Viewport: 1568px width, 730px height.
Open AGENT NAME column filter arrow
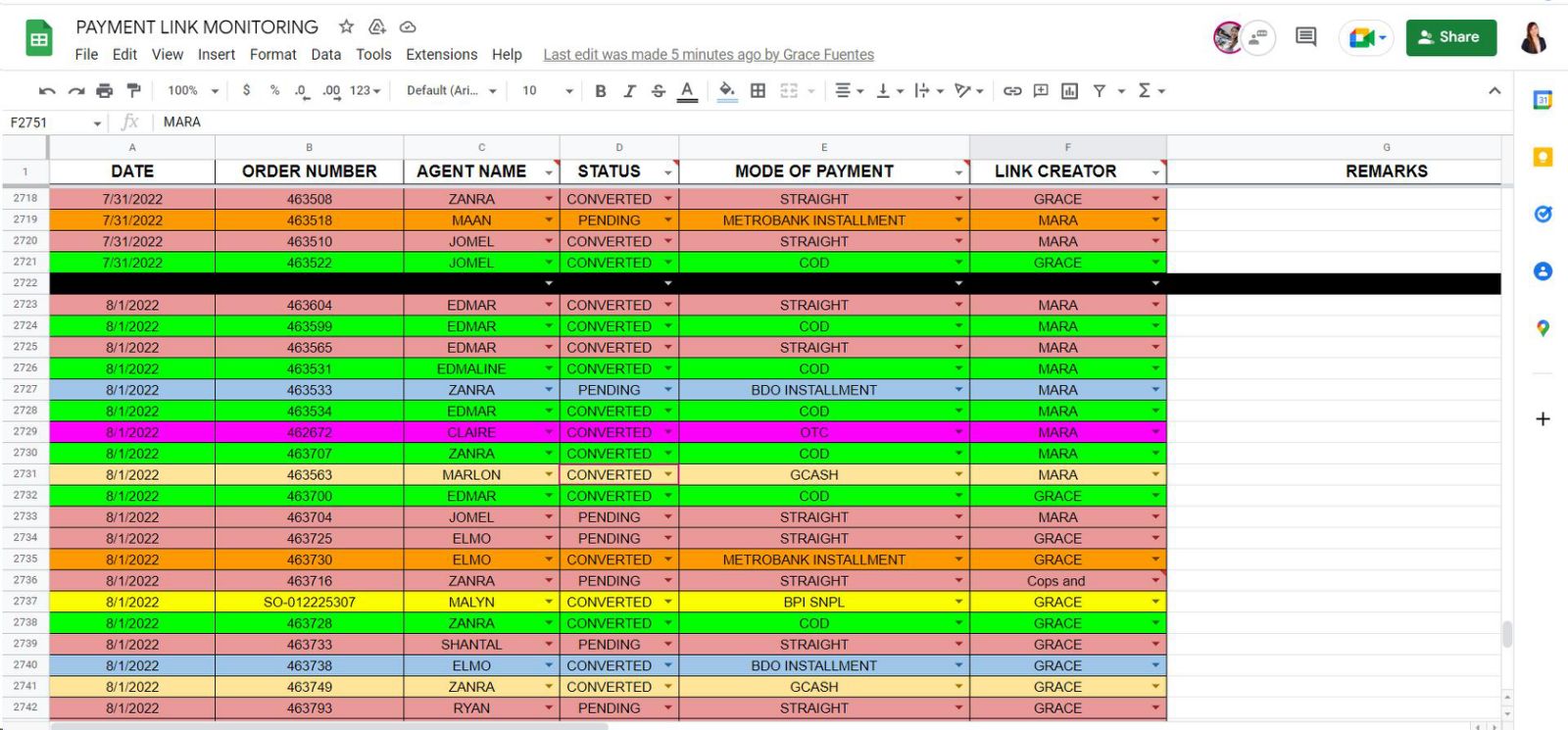(549, 172)
